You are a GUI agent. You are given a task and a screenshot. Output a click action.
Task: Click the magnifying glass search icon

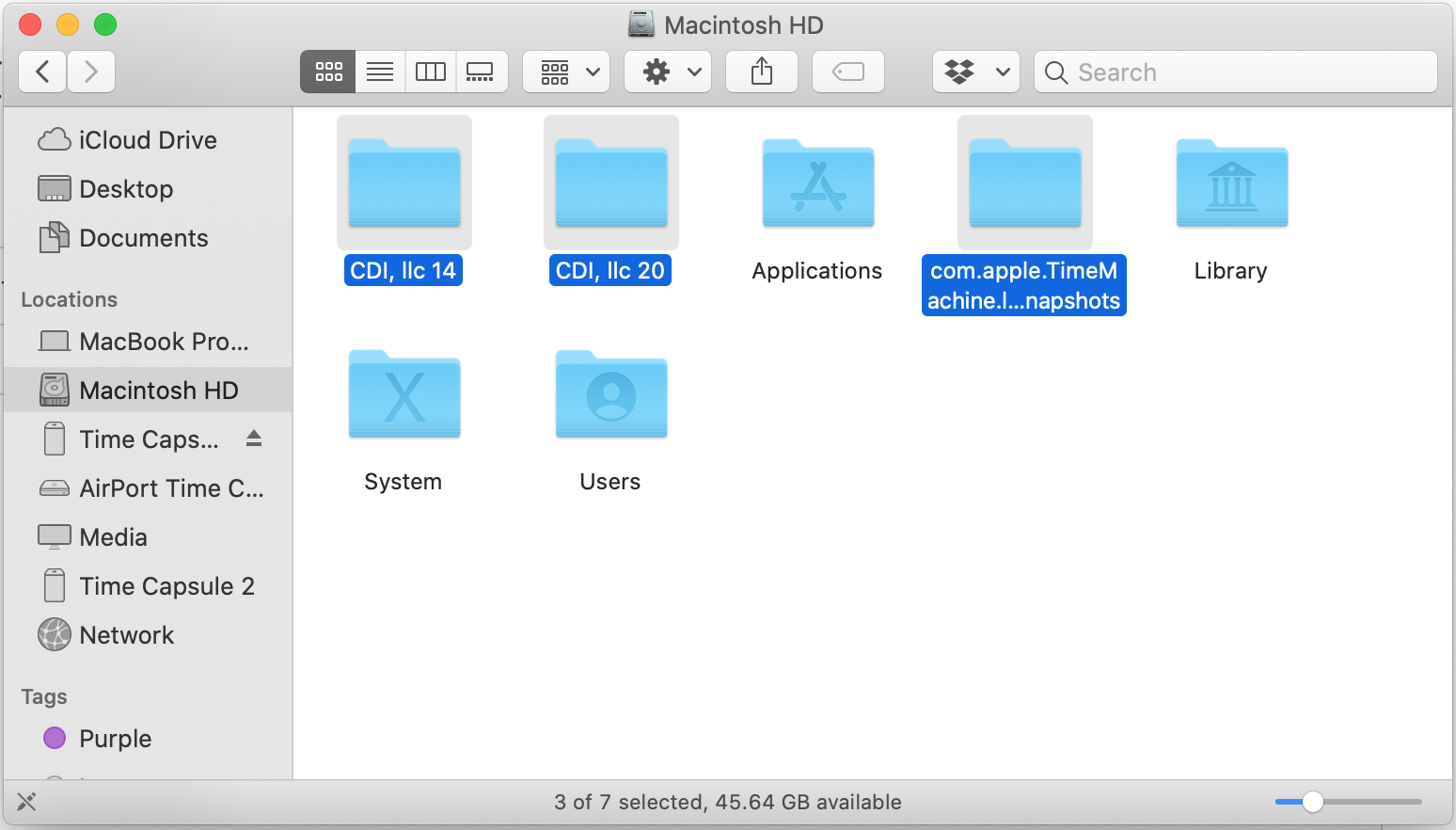tap(1056, 72)
